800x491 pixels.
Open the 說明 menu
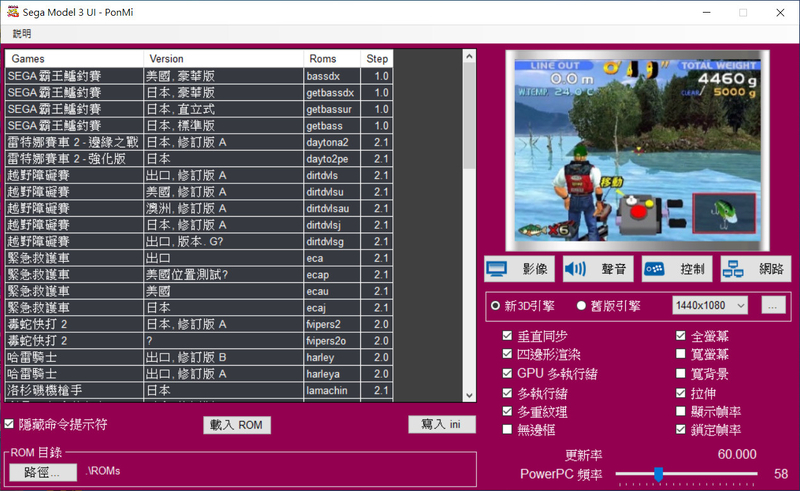[x=22, y=34]
